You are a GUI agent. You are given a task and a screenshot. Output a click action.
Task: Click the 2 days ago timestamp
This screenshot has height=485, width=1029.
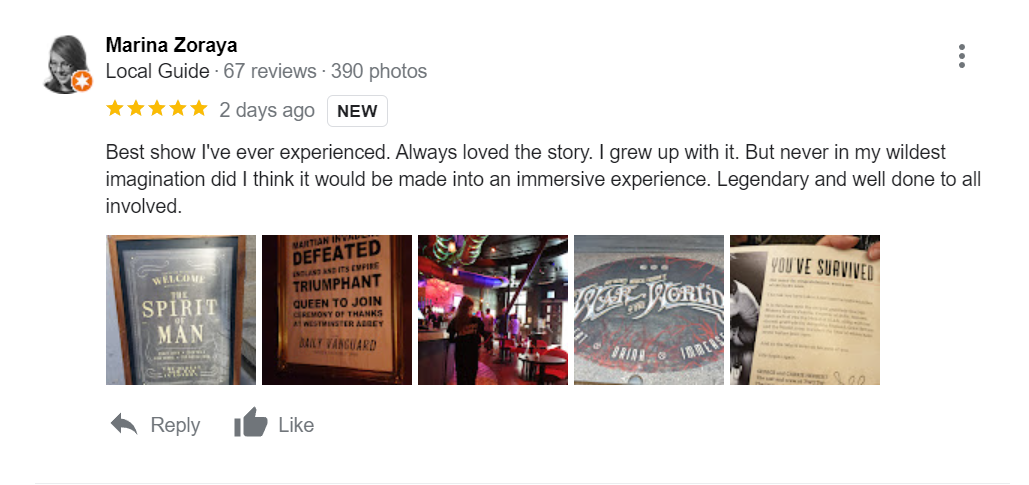(x=267, y=110)
